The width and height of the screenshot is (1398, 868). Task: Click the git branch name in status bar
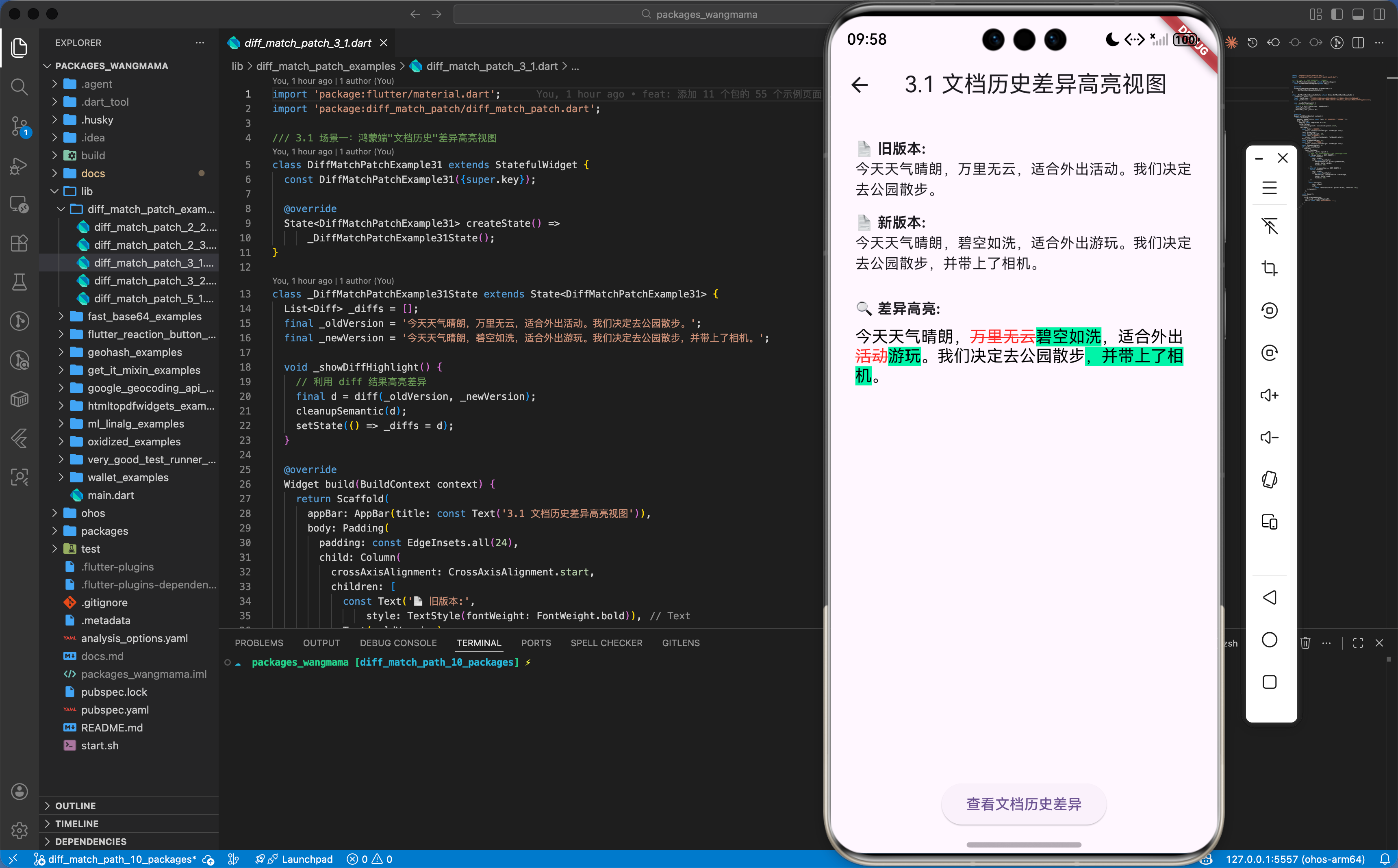tap(121, 859)
